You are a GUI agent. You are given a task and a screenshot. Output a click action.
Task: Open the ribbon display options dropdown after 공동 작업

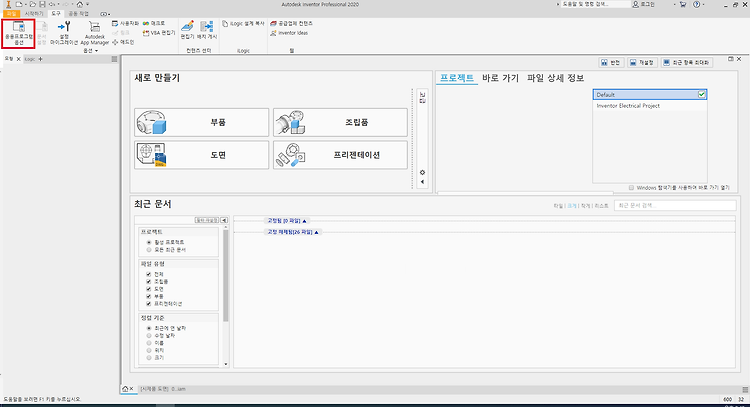click(104, 14)
